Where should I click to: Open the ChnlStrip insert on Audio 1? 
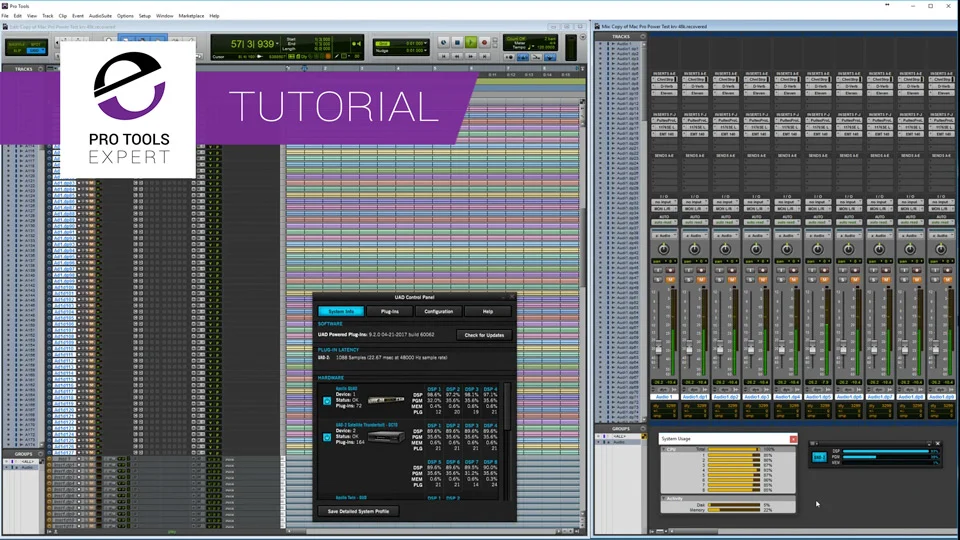(663, 80)
